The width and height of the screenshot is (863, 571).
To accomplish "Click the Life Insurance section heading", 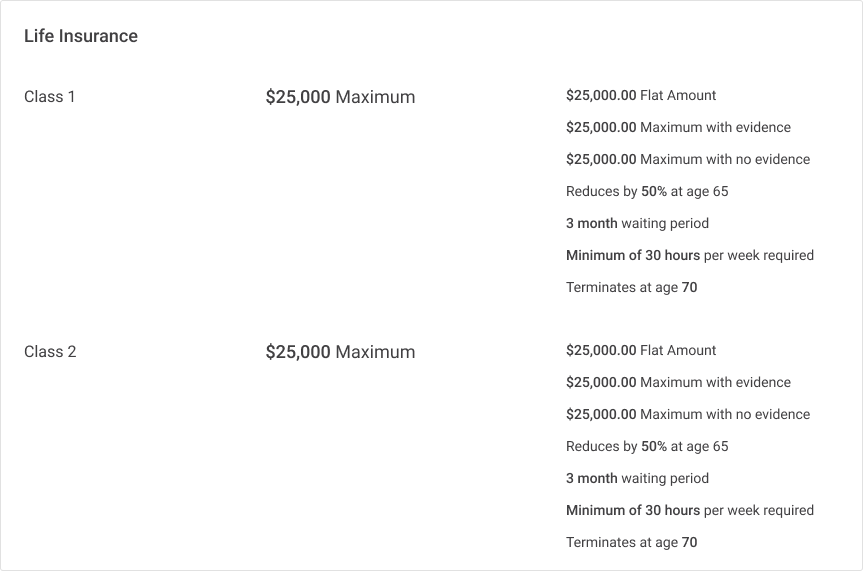I will [81, 36].
